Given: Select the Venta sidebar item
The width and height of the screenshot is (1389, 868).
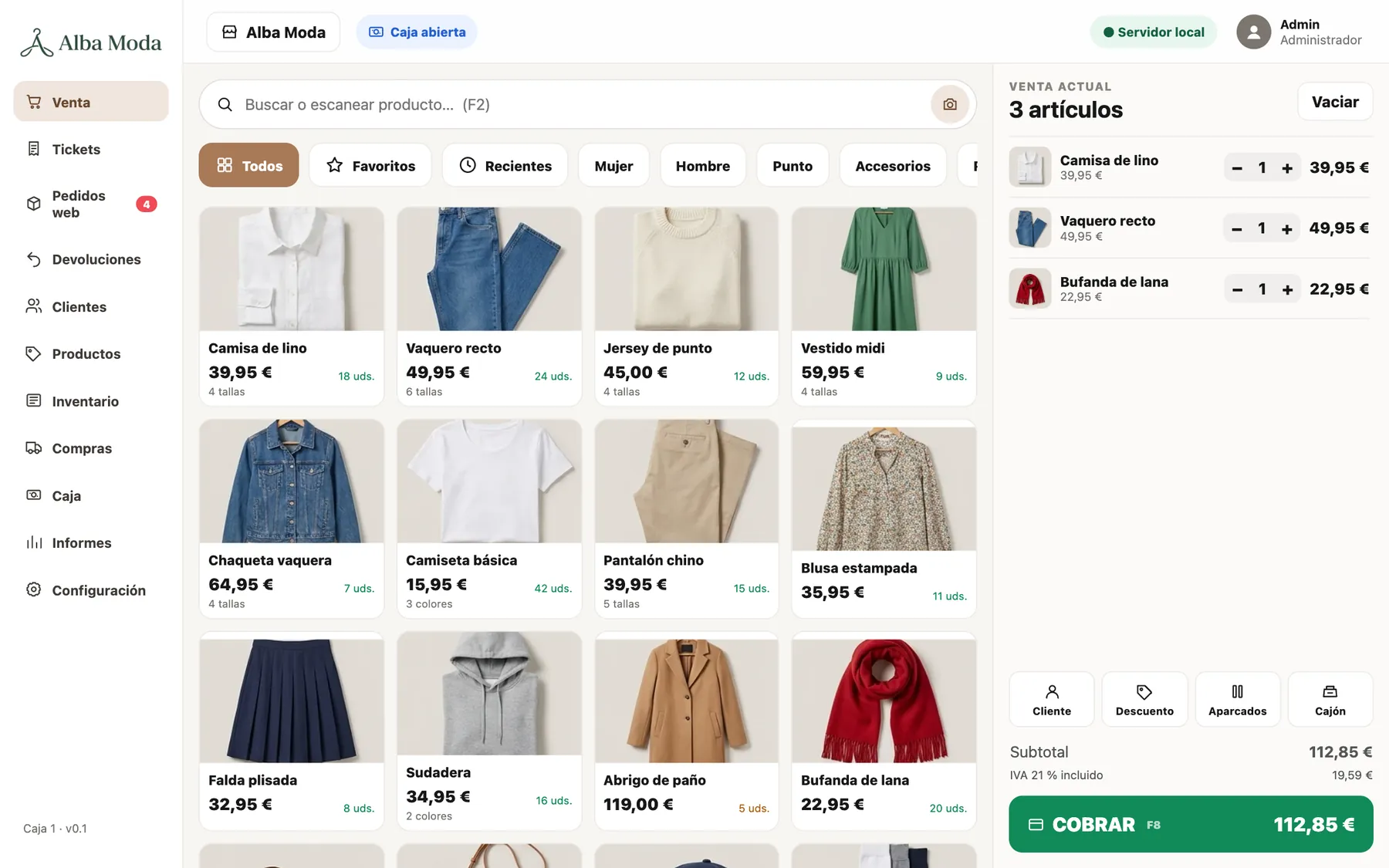Looking at the screenshot, I should point(91,102).
